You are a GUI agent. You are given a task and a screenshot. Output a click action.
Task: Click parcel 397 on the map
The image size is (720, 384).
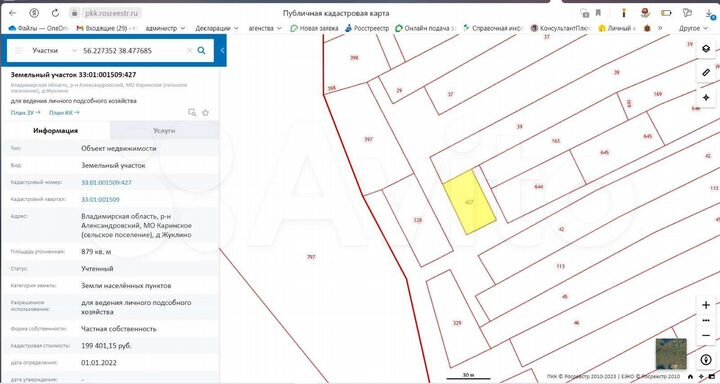368,139
